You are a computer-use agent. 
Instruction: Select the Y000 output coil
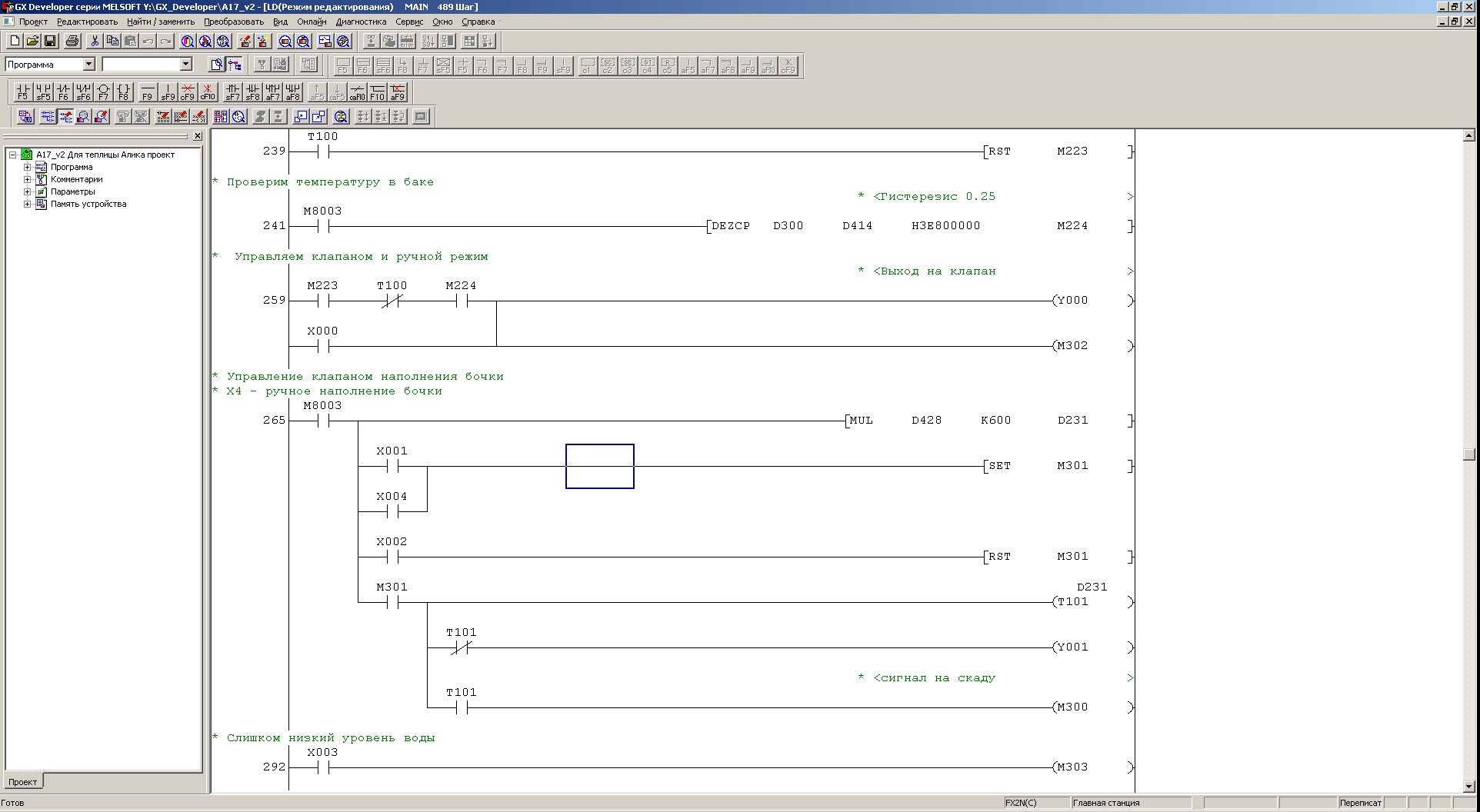click(x=1092, y=301)
